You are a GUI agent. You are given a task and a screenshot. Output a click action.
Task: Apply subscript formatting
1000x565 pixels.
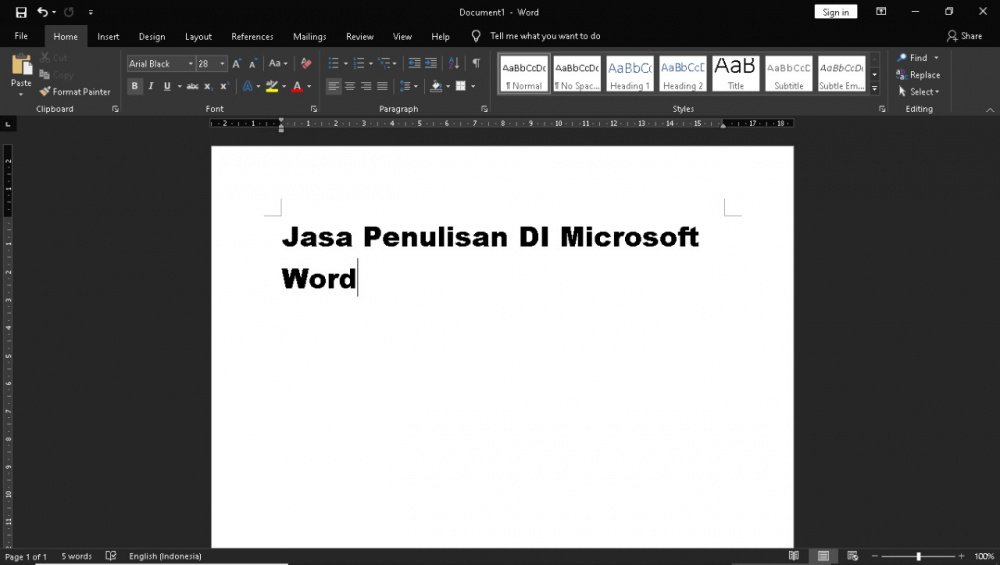[208, 86]
